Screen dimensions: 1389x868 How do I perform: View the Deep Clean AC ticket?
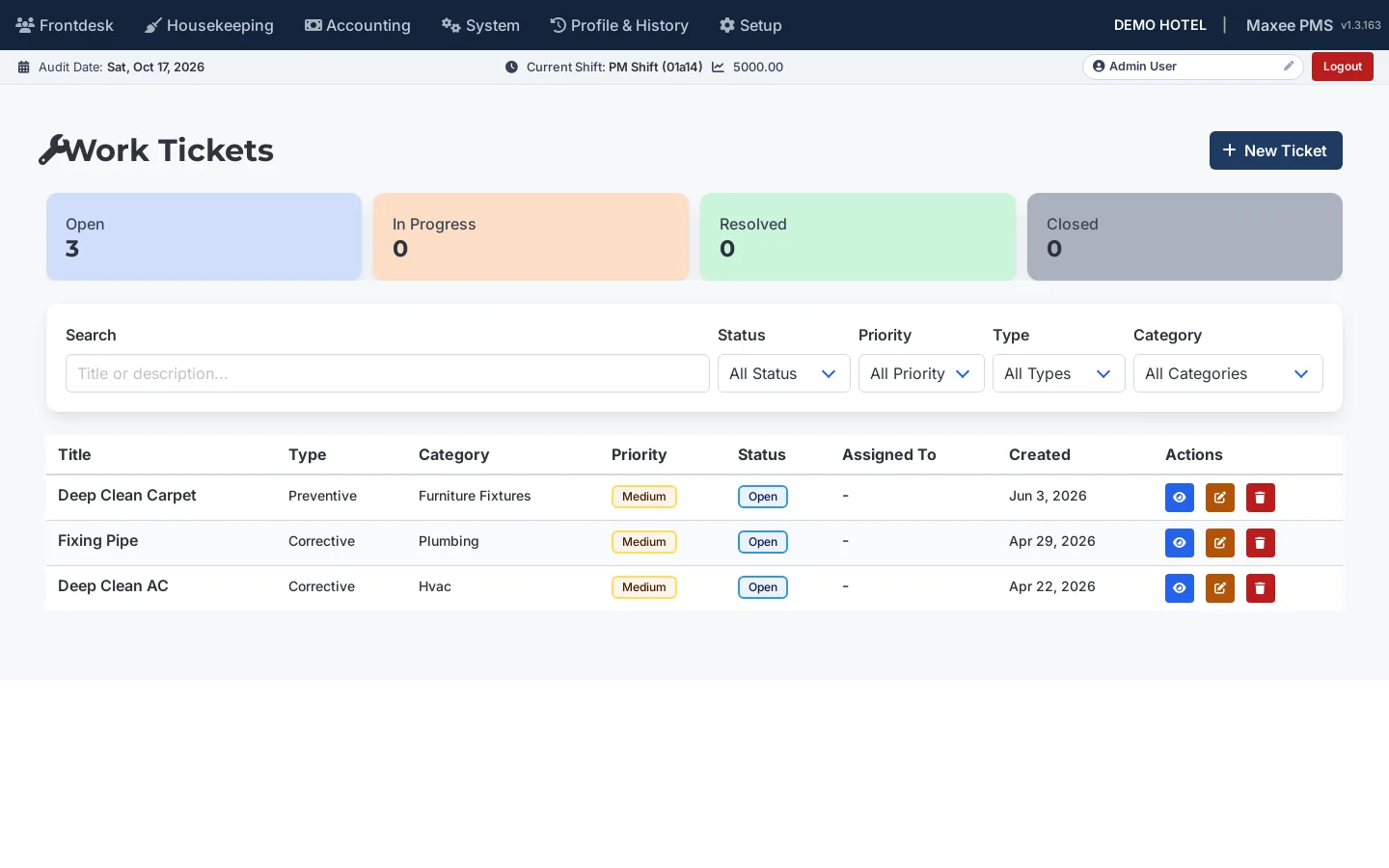coord(1180,588)
